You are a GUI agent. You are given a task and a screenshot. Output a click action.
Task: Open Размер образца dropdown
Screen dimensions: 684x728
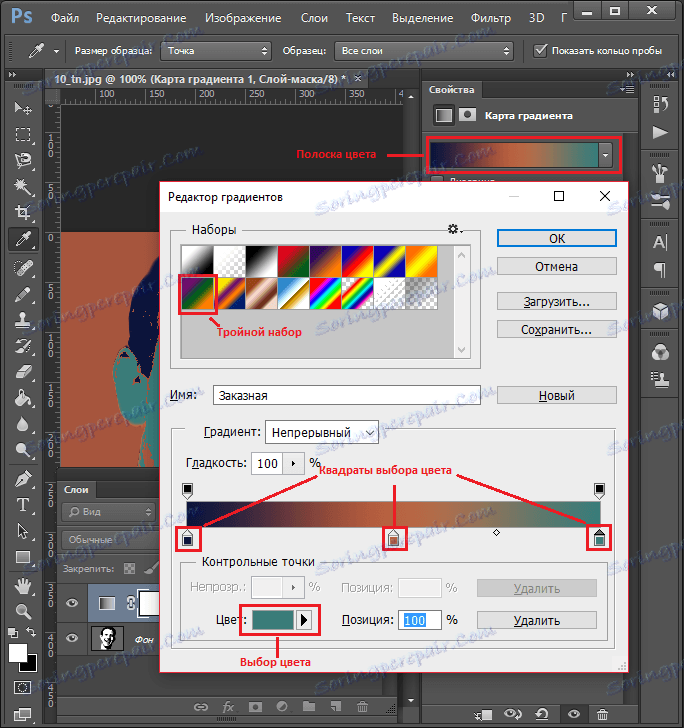[216, 51]
